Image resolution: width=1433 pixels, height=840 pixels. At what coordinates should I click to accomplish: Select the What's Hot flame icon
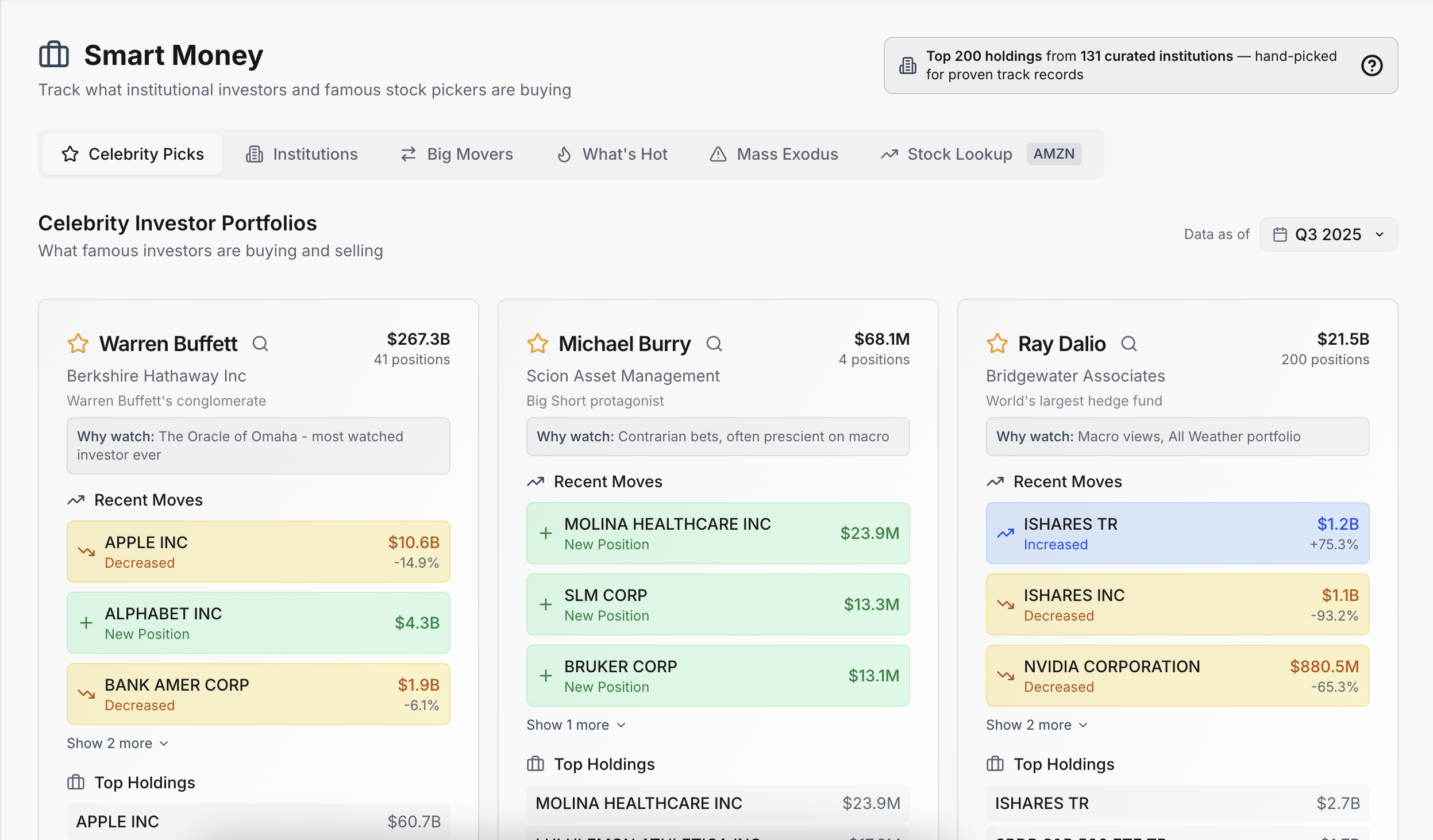tap(564, 153)
